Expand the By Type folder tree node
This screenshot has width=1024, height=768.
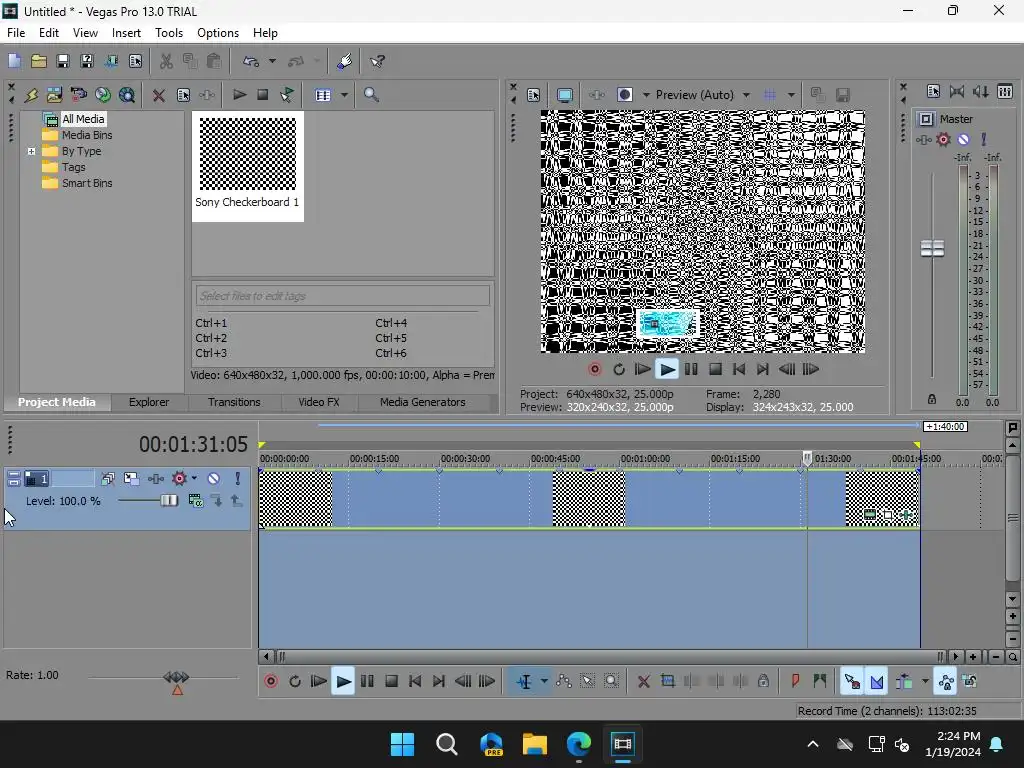pyautogui.click(x=31, y=152)
